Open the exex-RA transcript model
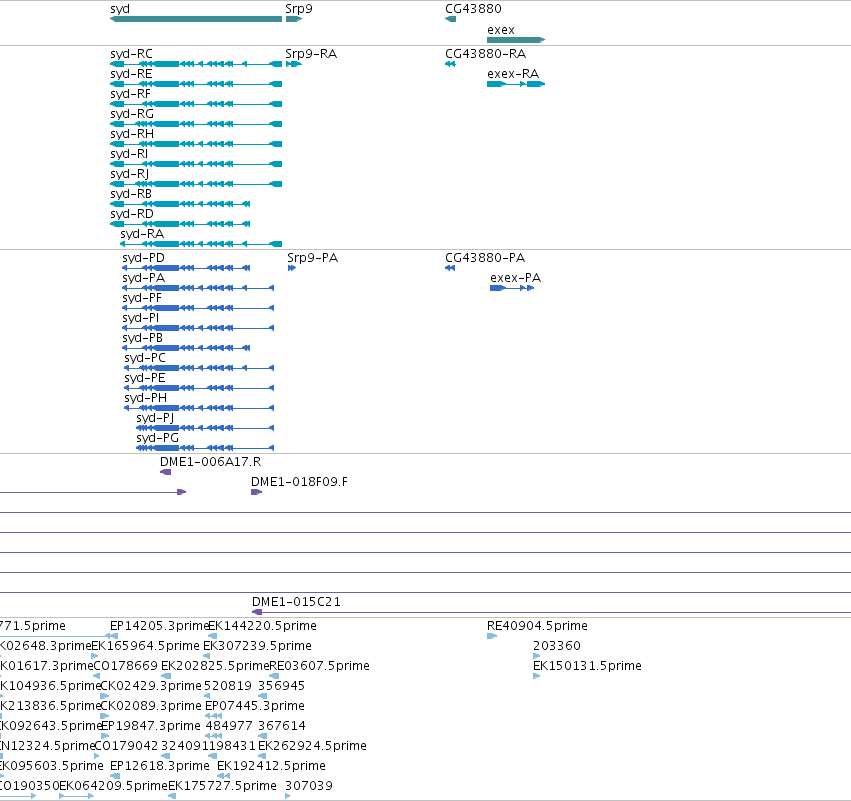The width and height of the screenshot is (851, 801). click(x=516, y=84)
